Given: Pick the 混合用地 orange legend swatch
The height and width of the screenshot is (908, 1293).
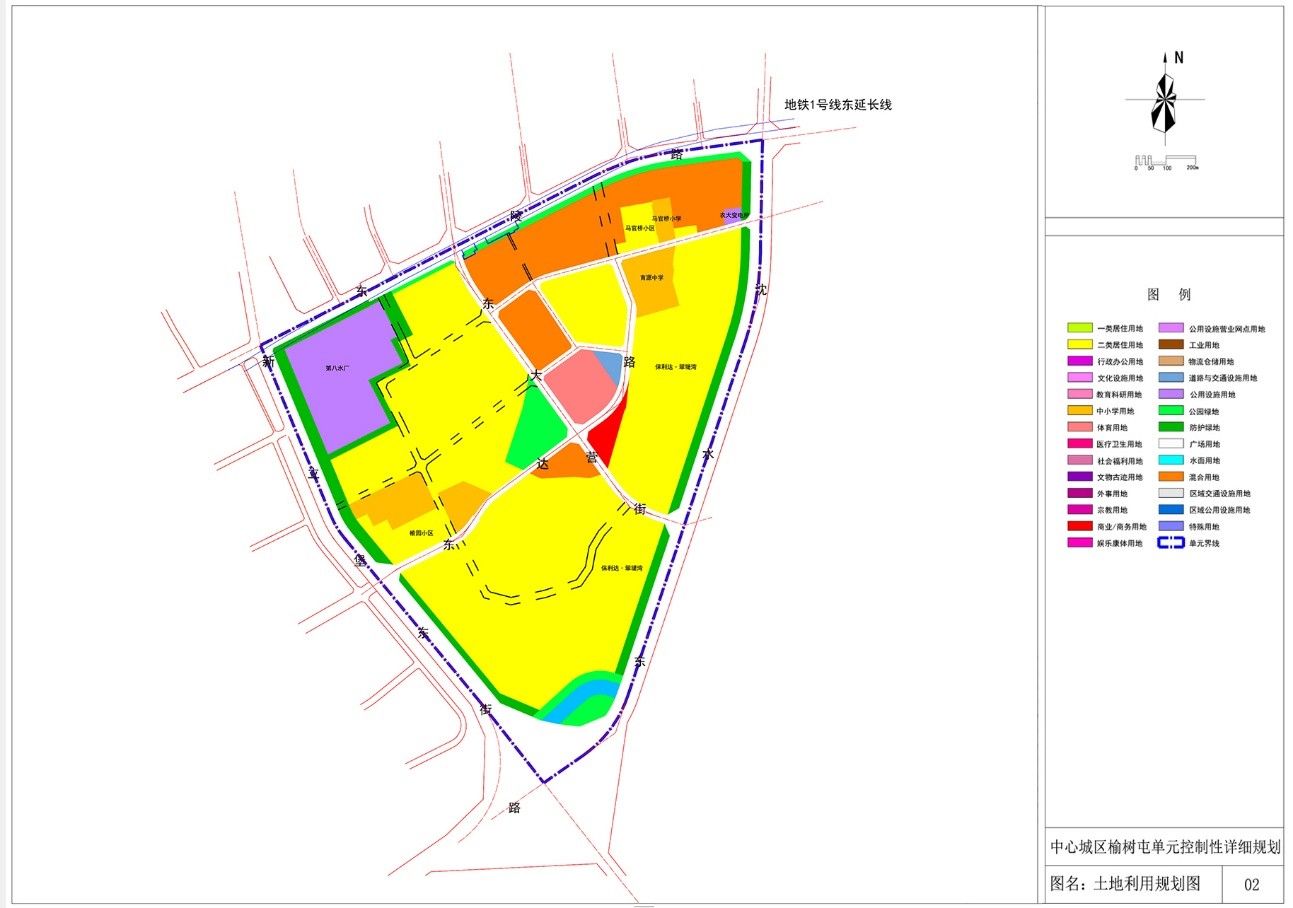Looking at the screenshot, I should (x=1171, y=477).
